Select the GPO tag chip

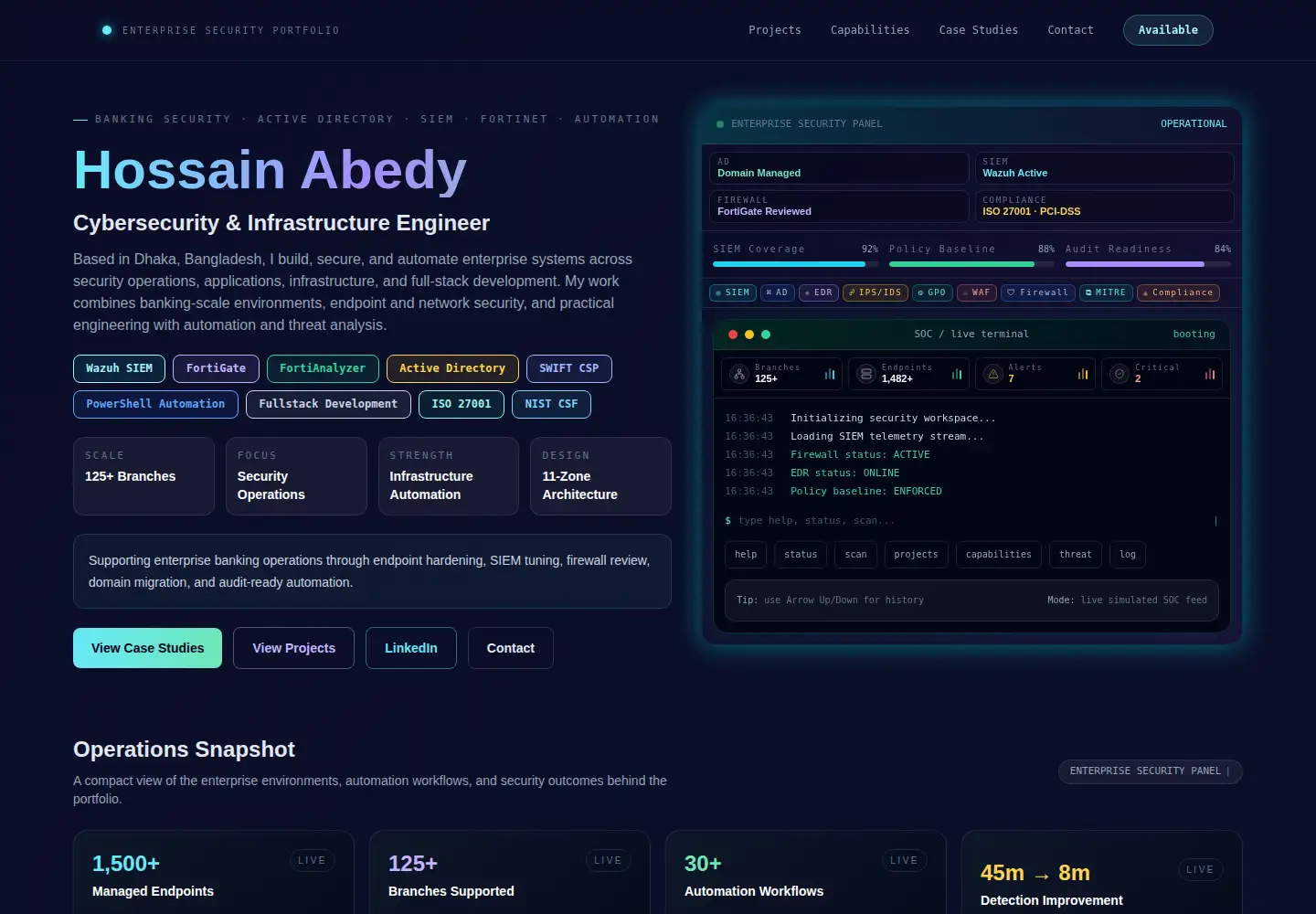coord(932,292)
